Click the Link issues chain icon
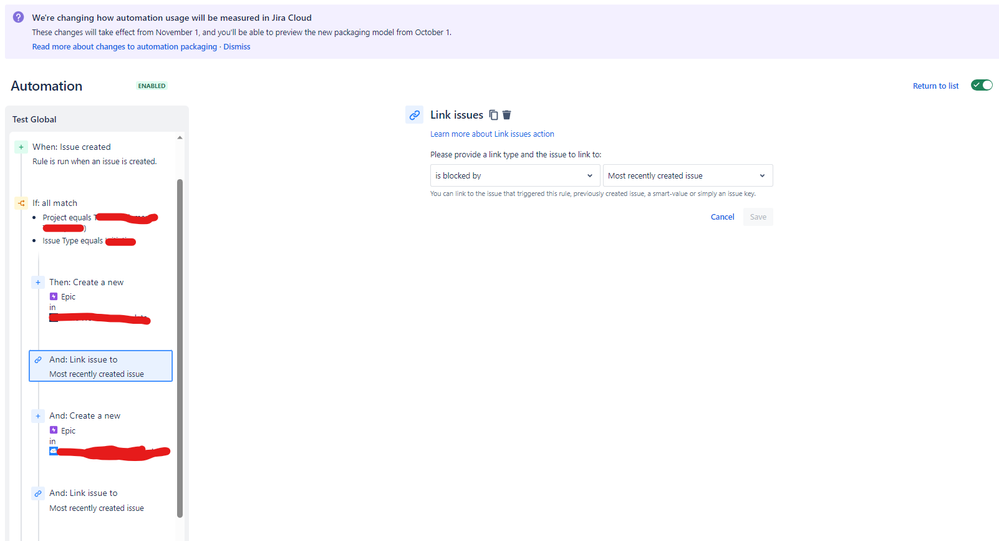Image resolution: width=999 pixels, height=541 pixels. click(x=414, y=115)
